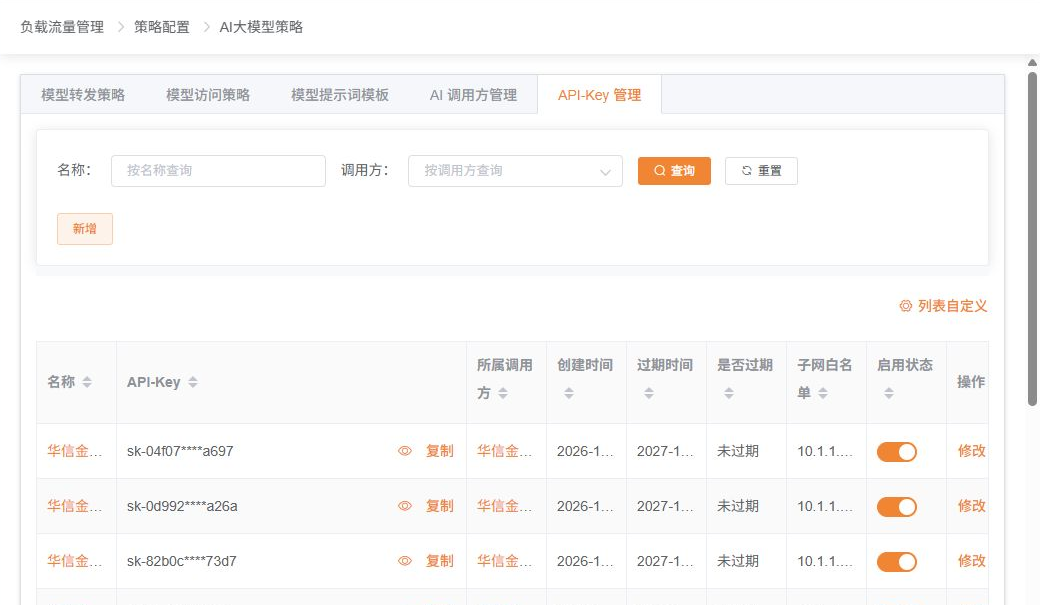
Task: Click the gear icon beside 列表自定义
Action: (x=905, y=306)
